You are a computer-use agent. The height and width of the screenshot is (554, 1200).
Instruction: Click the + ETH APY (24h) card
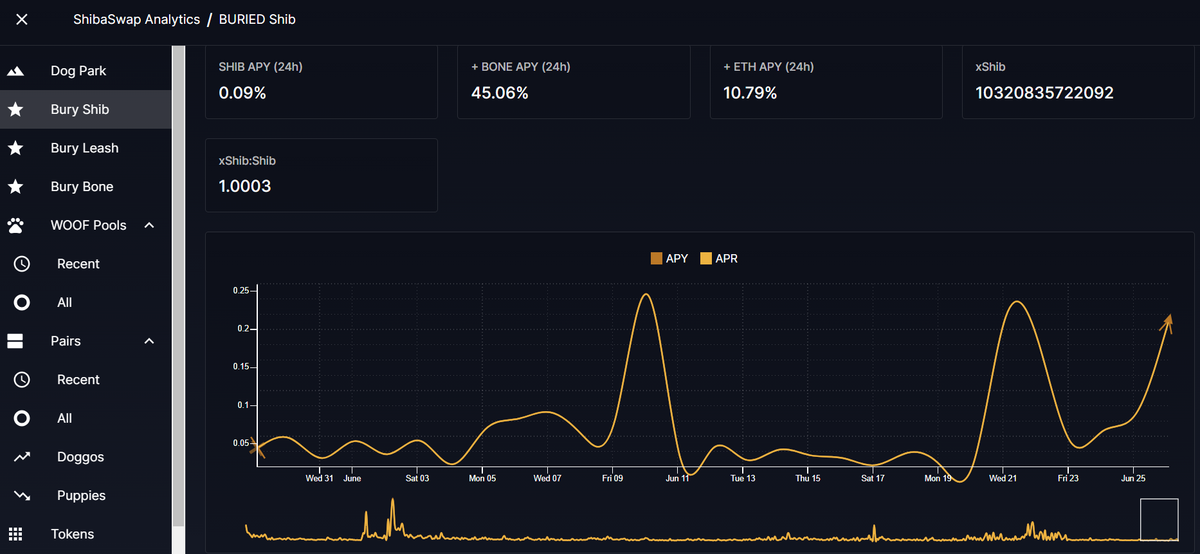tap(826, 83)
